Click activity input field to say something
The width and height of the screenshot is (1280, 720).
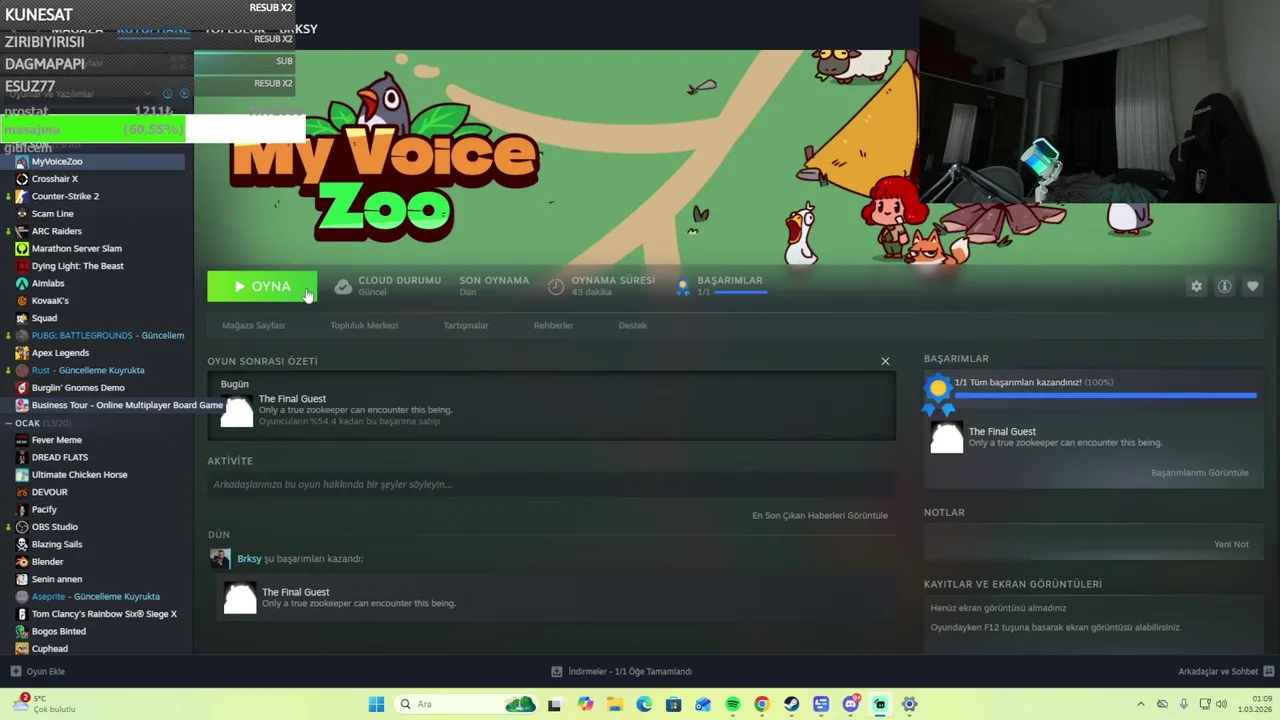(x=551, y=485)
